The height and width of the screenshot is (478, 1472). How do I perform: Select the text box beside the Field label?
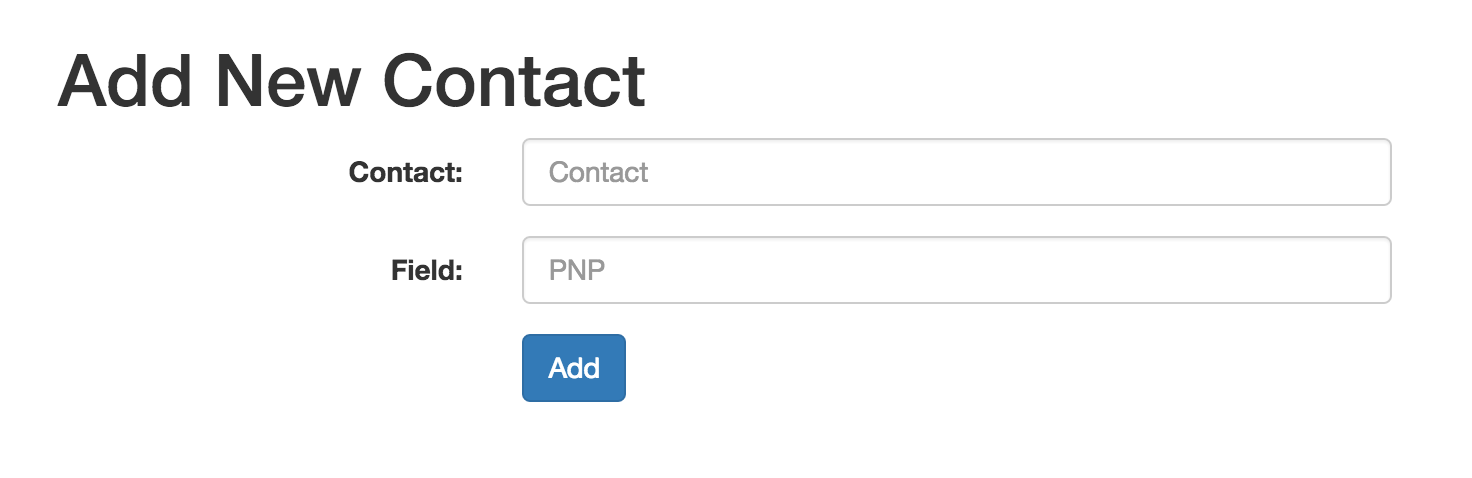tap(957, 270)
